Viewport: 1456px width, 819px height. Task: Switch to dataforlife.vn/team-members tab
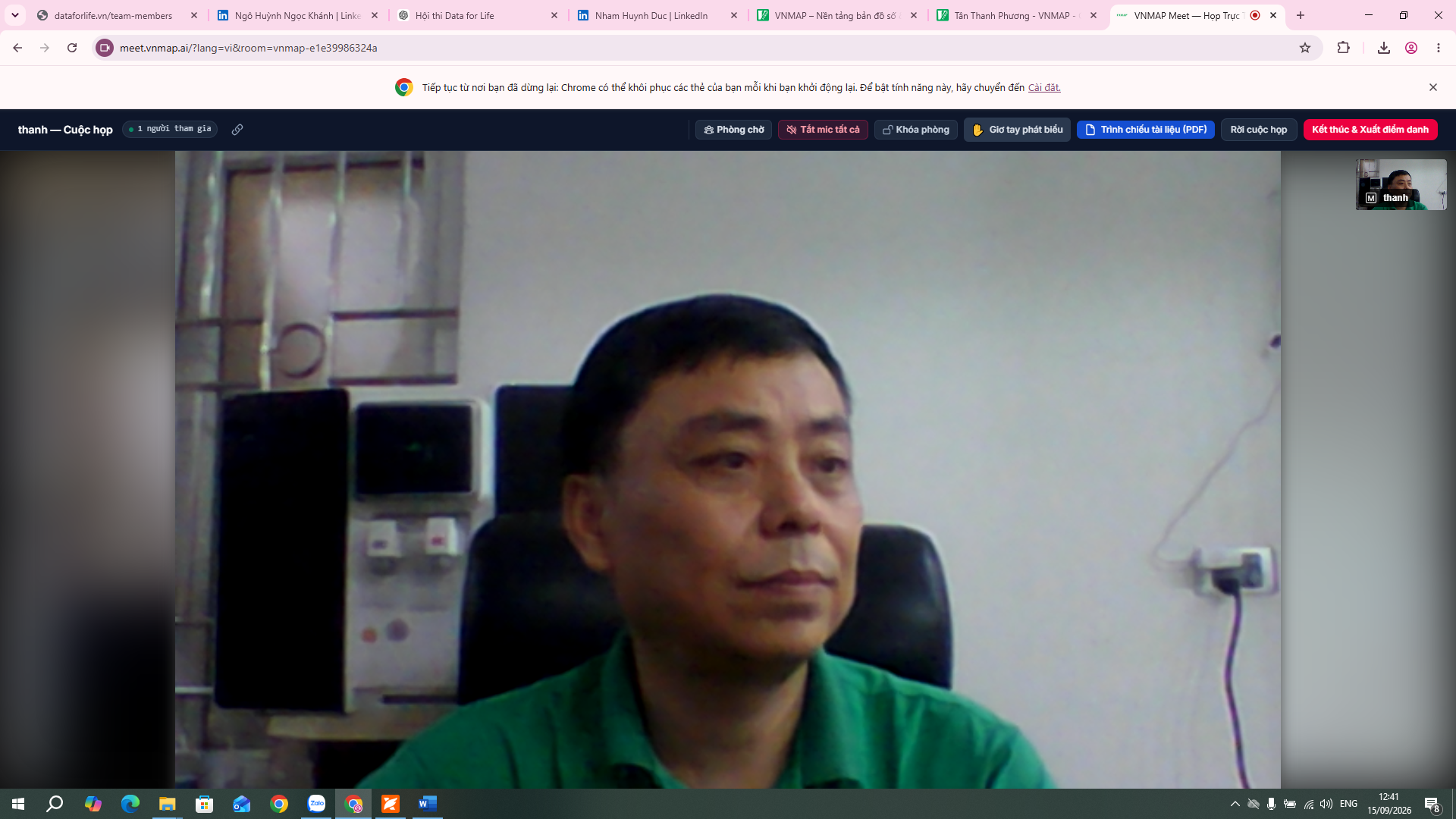[114, 15]
